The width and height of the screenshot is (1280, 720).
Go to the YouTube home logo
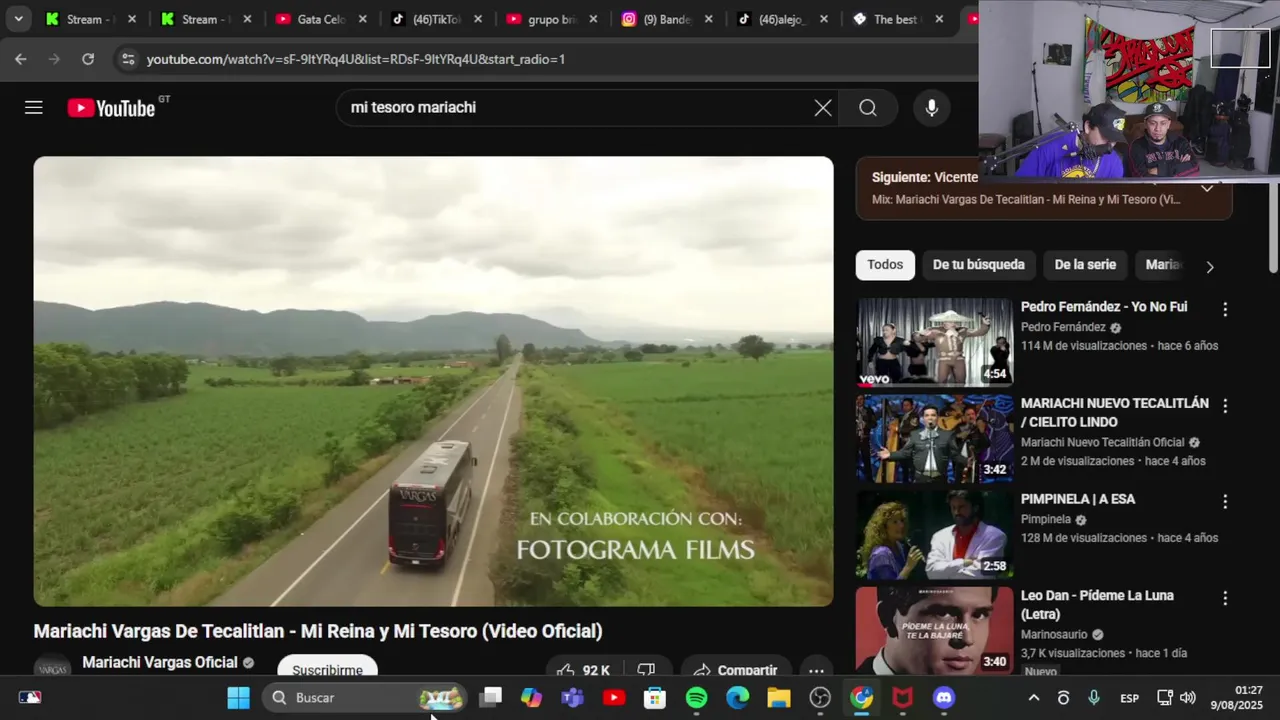point(111,108)
